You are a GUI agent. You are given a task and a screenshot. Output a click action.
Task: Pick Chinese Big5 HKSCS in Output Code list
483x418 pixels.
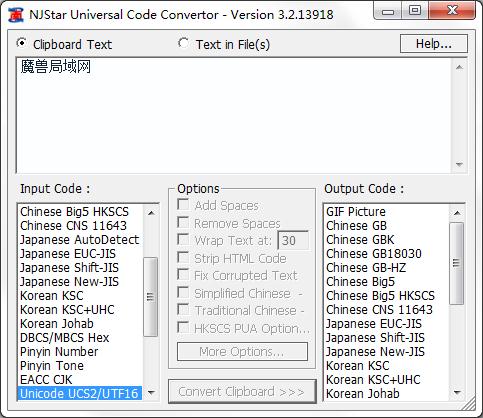387,296
